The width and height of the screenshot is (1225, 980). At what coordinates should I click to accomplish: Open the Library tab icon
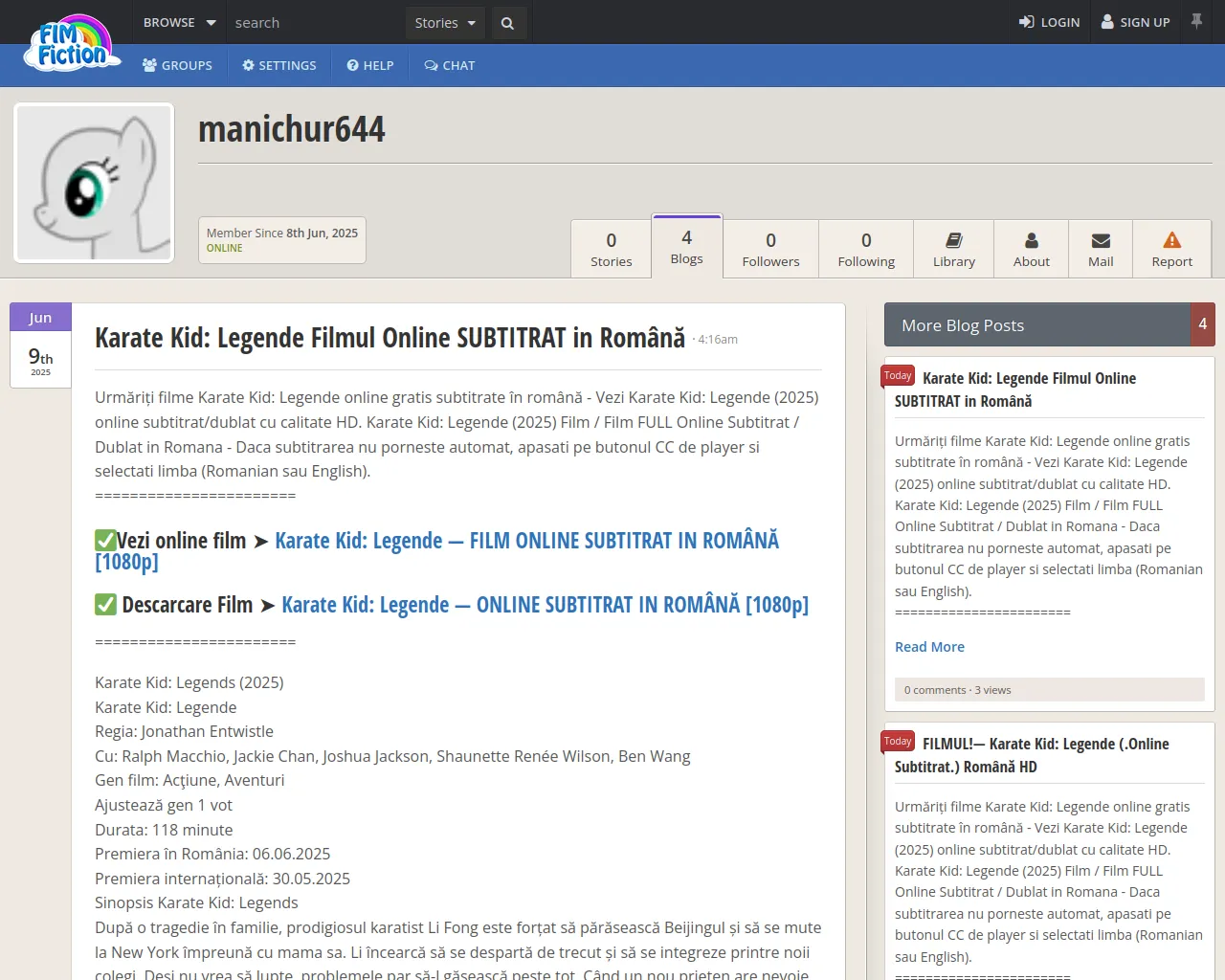pyautogui.click(x=953, y=241)
